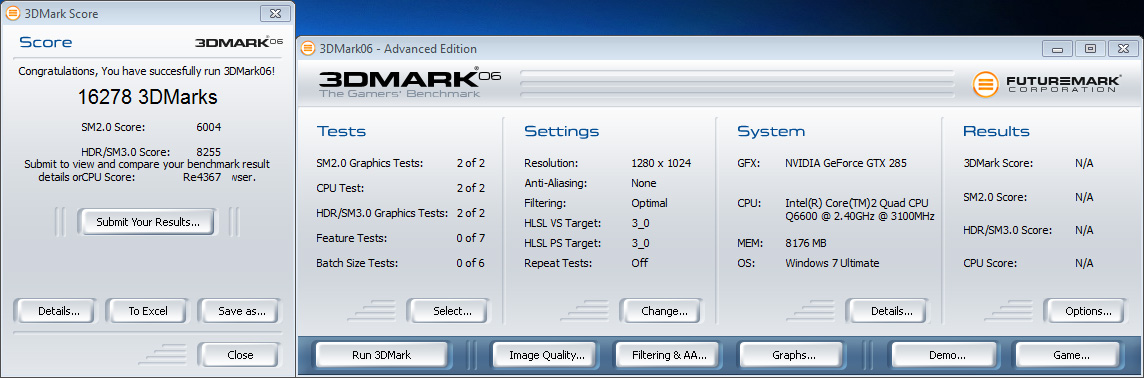Click the 3DMark06 Advanced Edition title icon
The height and width of the screenshot is (378, 1144).
[309, 49]
